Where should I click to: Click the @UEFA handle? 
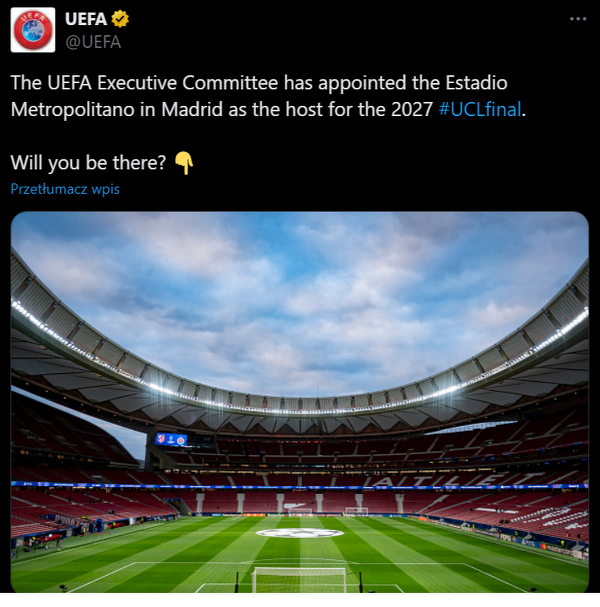93,42
